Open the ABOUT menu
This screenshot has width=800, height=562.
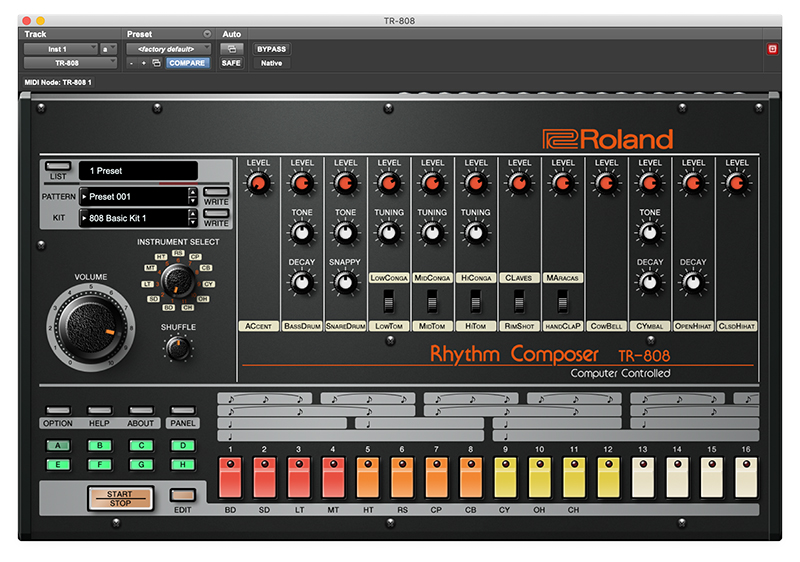click(x=141, y=410)
